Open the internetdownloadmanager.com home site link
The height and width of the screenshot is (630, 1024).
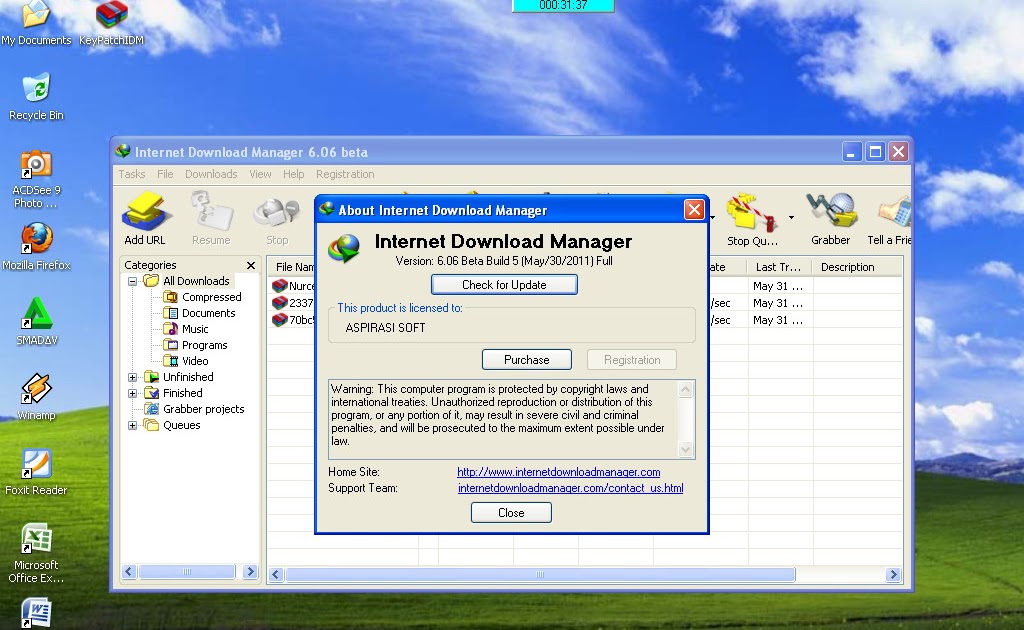[x=558, y=472]
